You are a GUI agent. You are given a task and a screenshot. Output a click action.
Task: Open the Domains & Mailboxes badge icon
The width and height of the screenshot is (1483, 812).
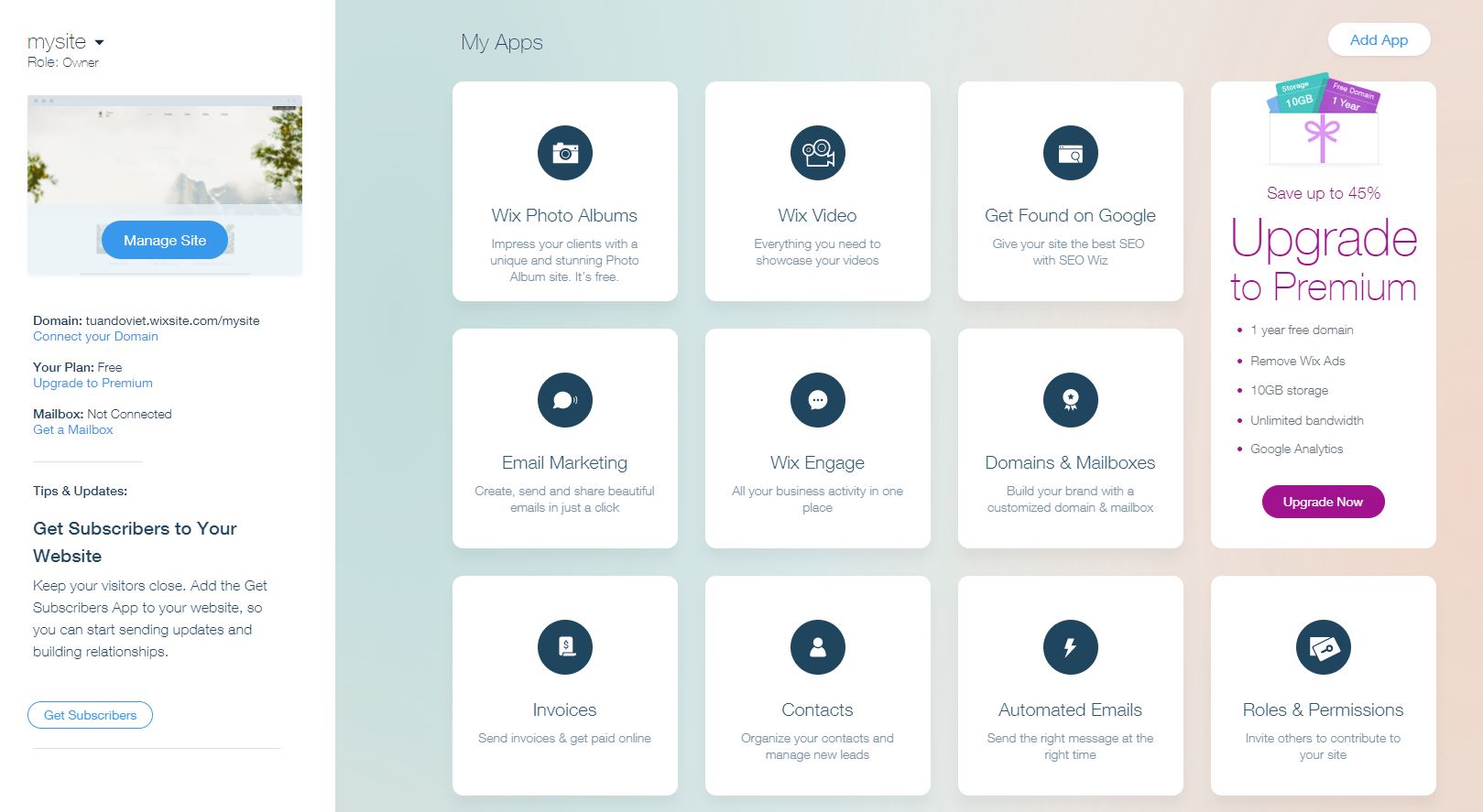[x=1070, y=400]
